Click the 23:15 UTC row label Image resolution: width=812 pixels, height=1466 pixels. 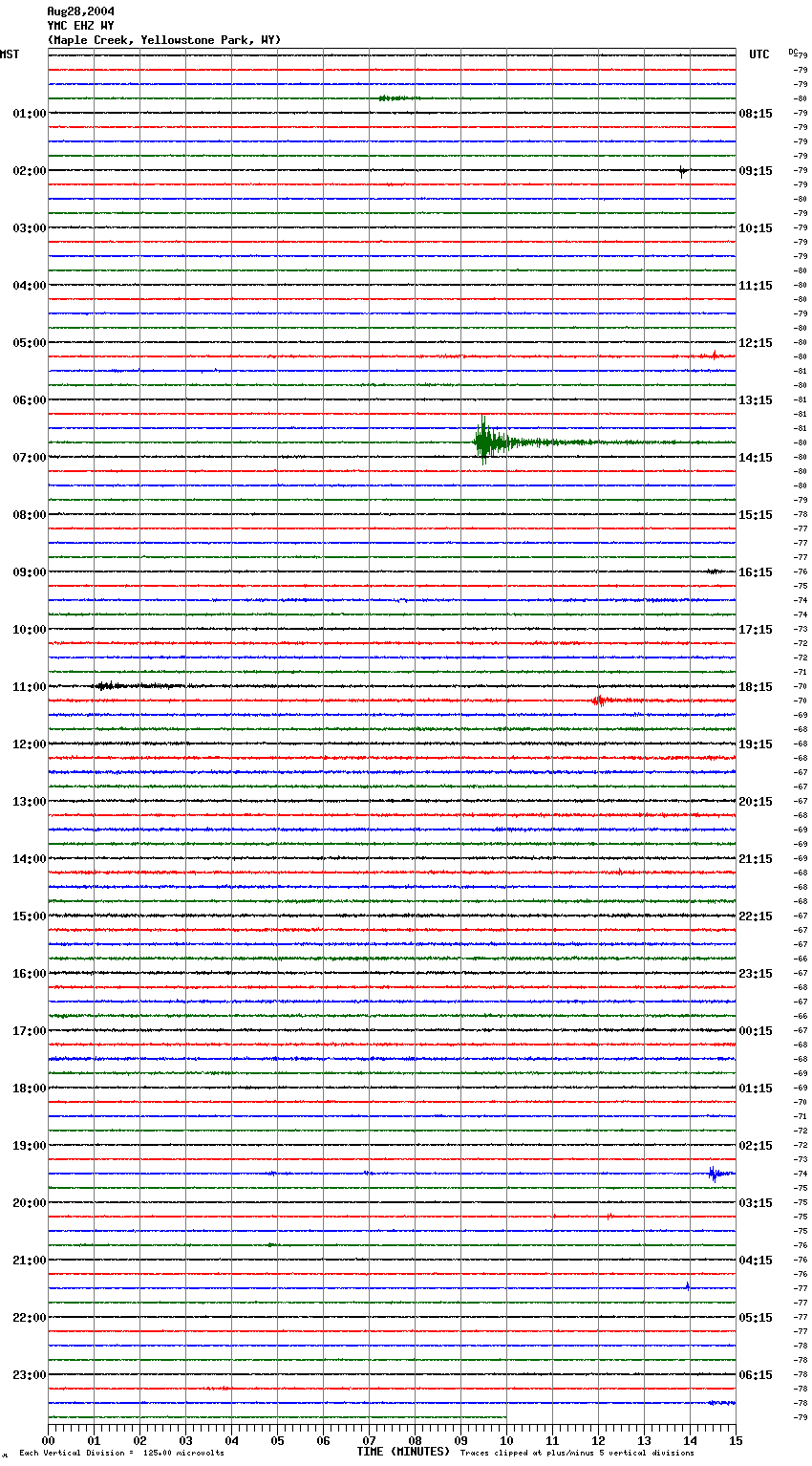coord(756,974)
